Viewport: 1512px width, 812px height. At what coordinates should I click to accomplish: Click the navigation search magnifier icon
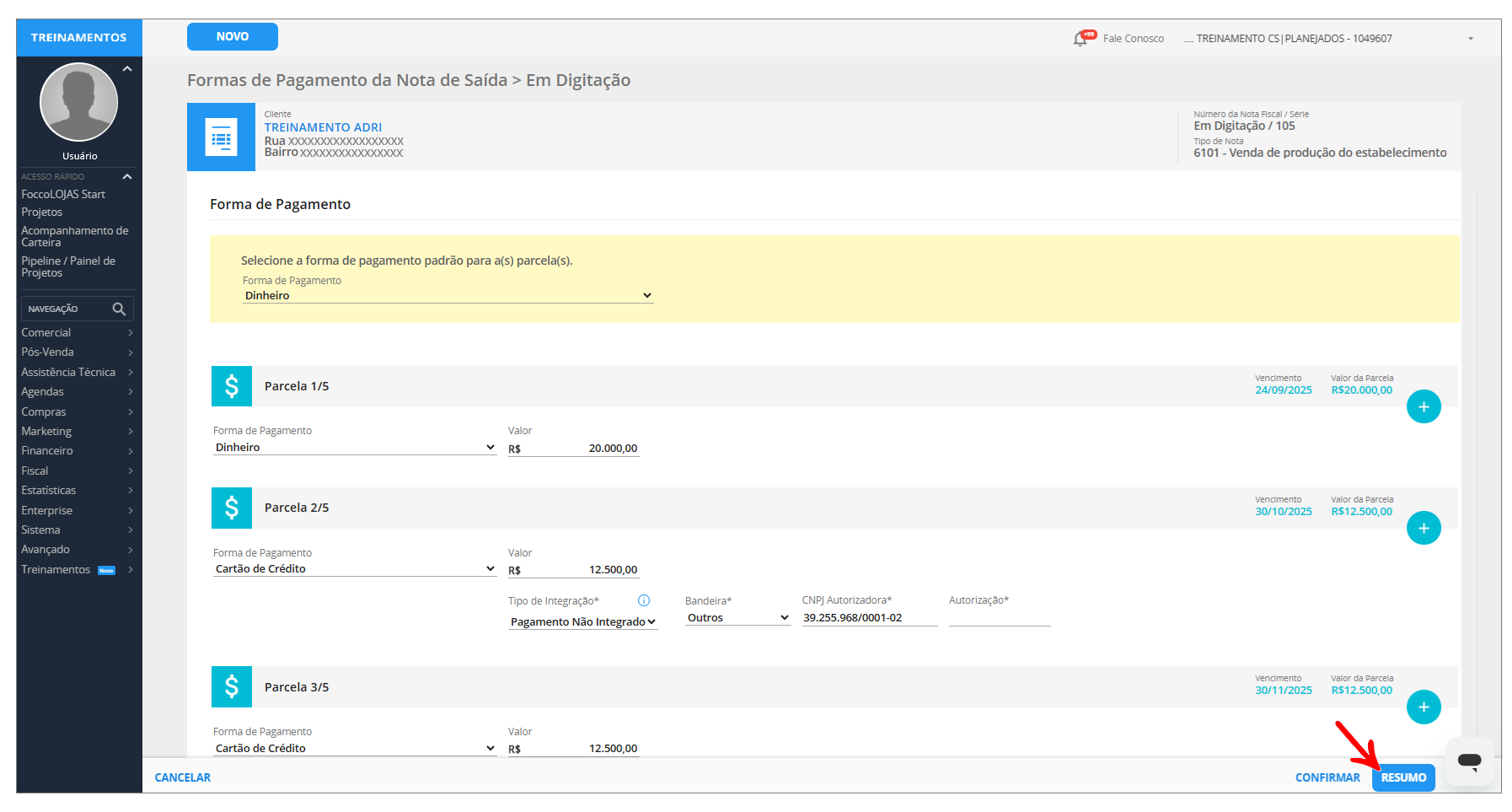click(x=119, y=309)
